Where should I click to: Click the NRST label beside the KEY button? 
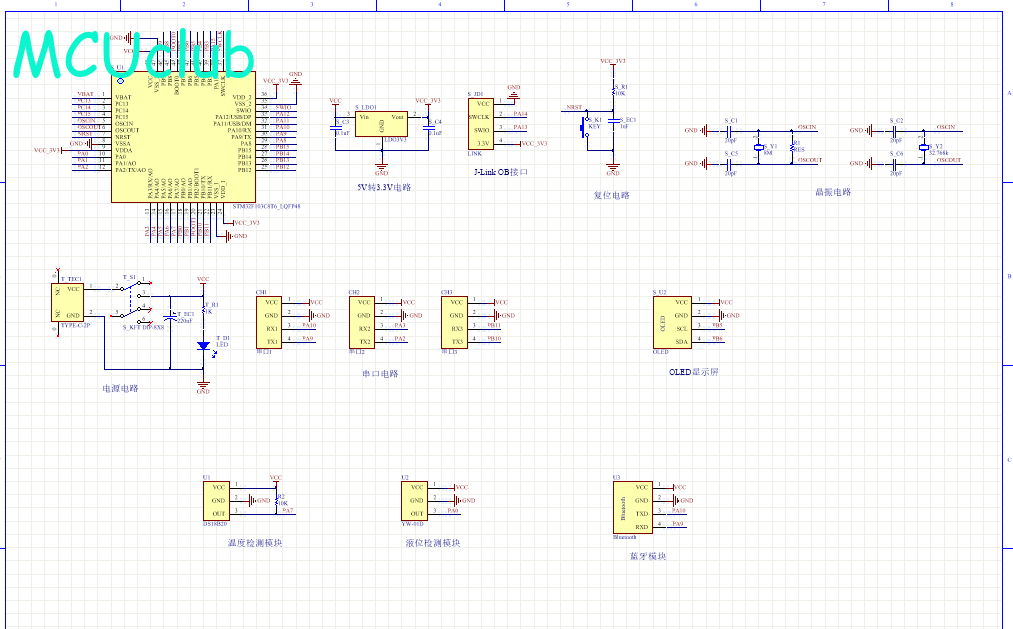tap(574, 107)
